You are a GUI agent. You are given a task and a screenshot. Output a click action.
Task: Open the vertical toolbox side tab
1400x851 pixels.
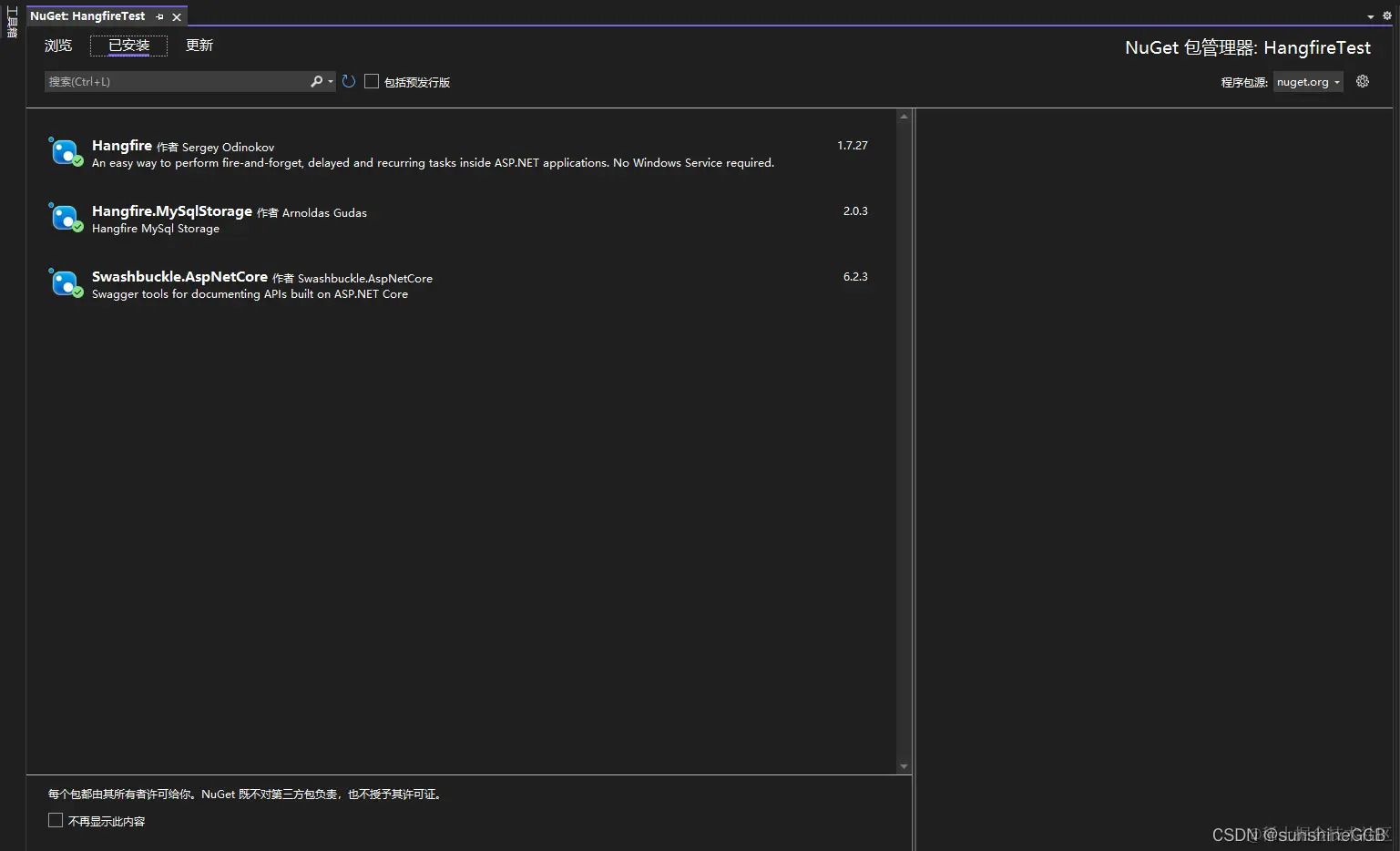click(12, 22)
